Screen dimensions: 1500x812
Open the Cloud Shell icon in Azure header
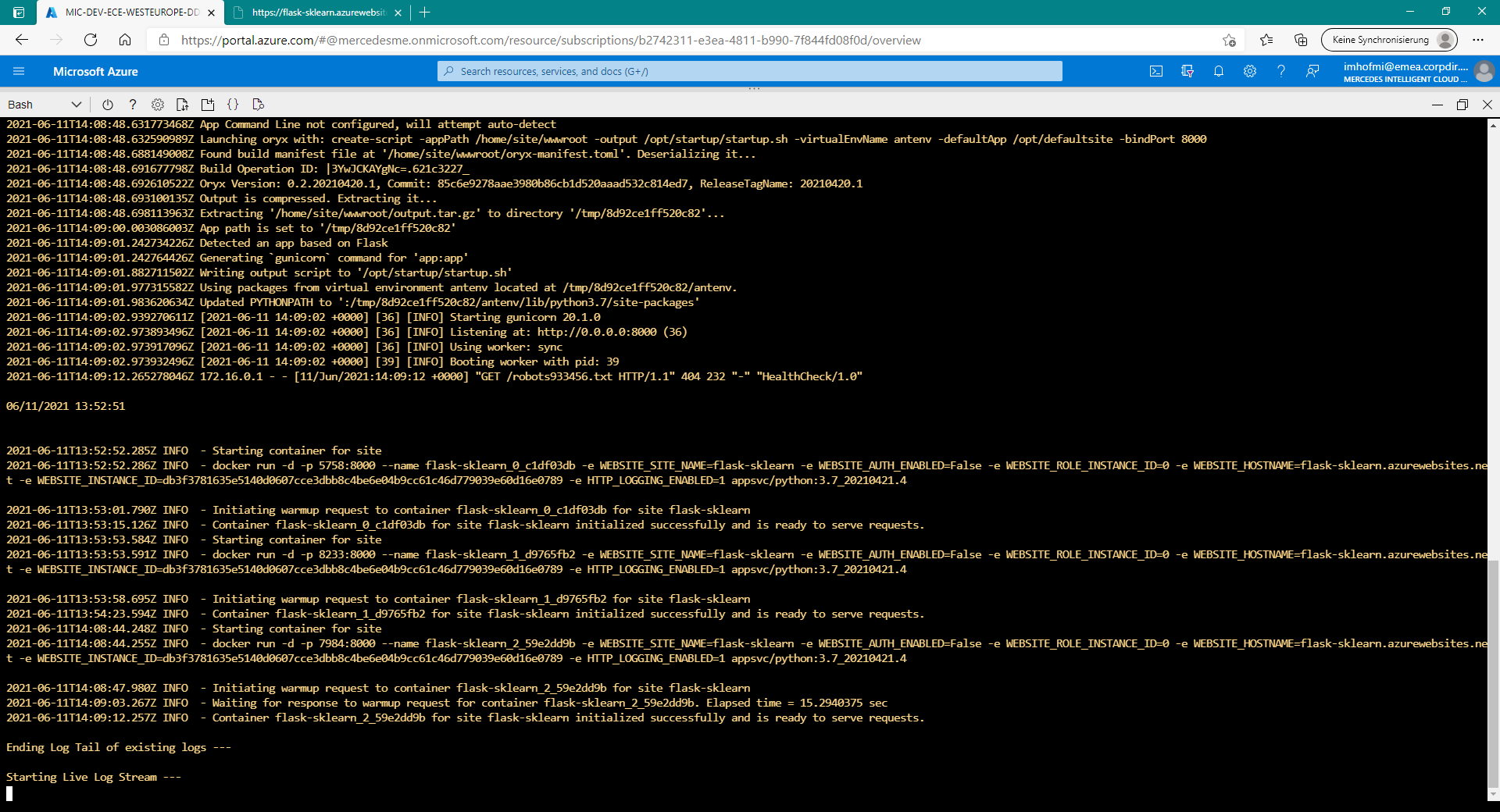(1156, 71)
